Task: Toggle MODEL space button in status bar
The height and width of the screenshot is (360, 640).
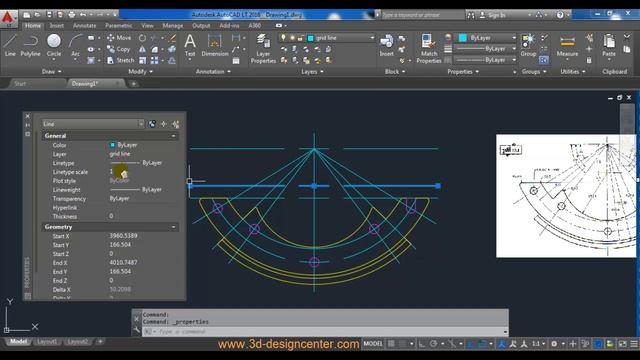Action: pos(373,344)
